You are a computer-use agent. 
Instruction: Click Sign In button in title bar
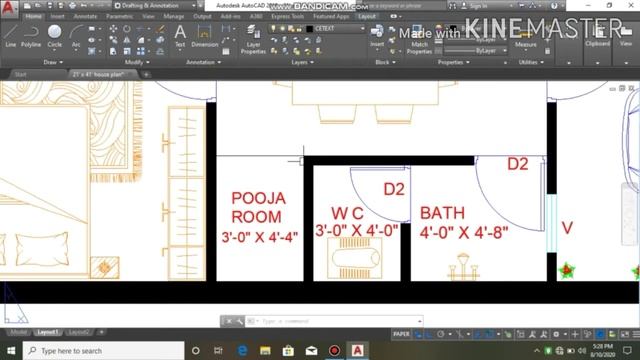tap(474, 6)
